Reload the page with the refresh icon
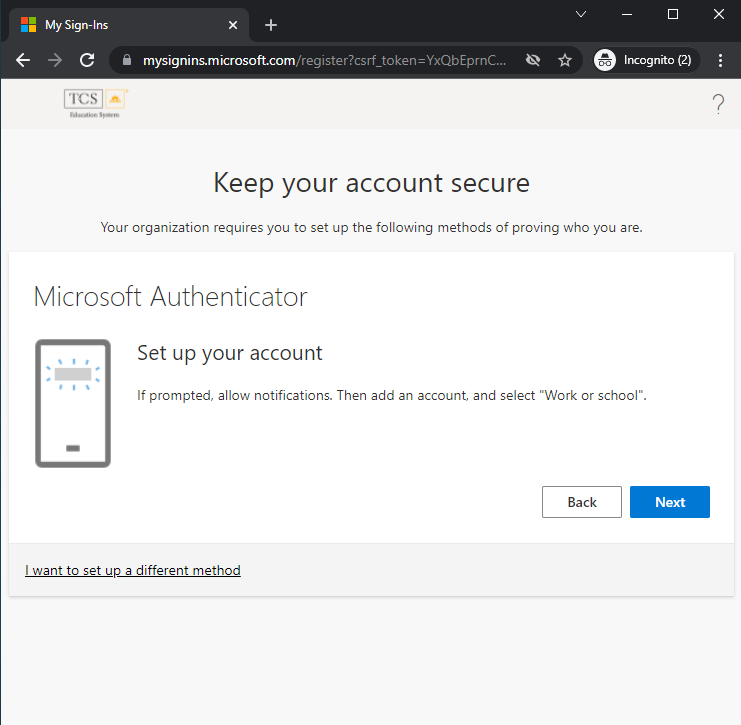 pos(87,60)
